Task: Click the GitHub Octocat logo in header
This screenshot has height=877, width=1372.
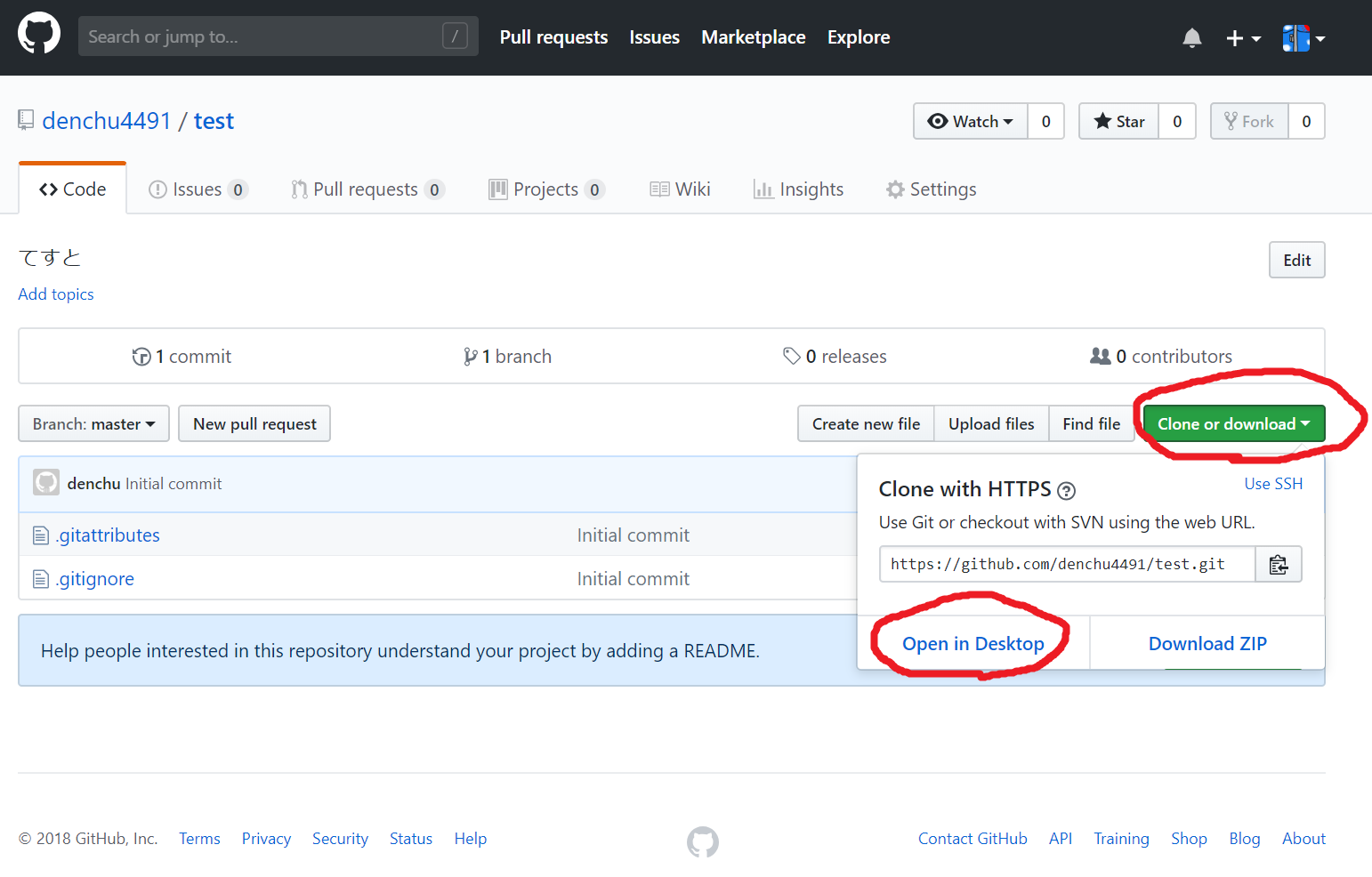Action: (x=39, y=34)
